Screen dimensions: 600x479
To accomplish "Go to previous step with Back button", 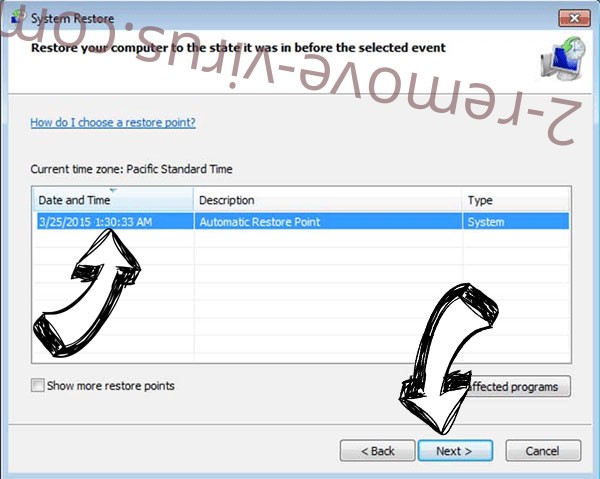I will [377, 451].
